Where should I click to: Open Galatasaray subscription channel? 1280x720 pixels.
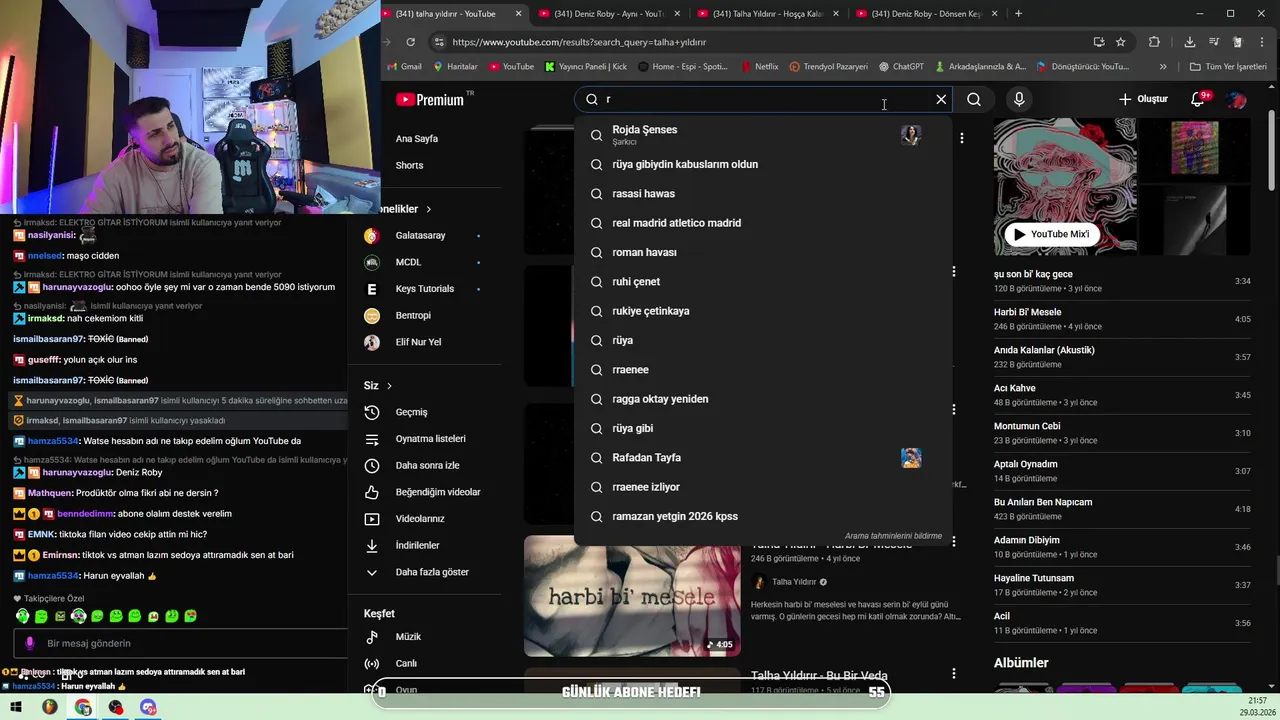coord(420,236)
